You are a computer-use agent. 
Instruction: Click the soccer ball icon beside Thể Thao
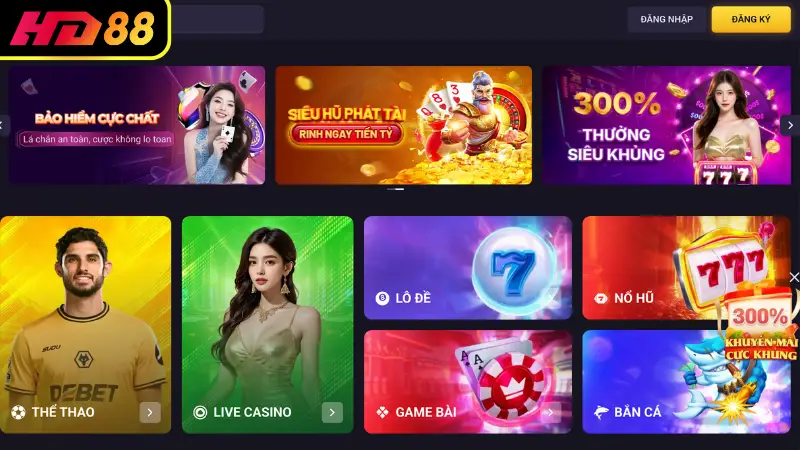point(18,412)
